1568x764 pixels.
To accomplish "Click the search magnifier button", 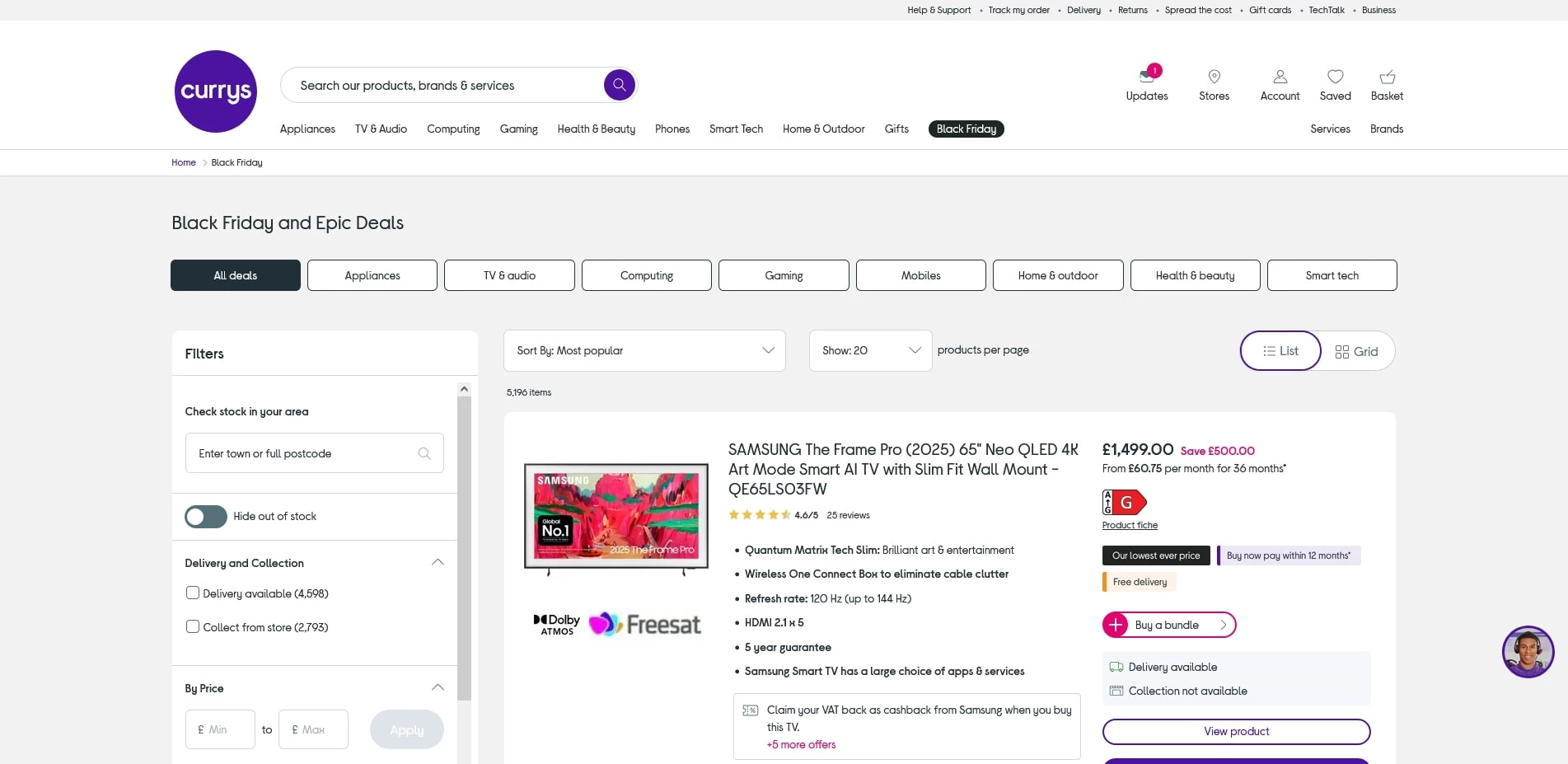I will coord(619,85).
